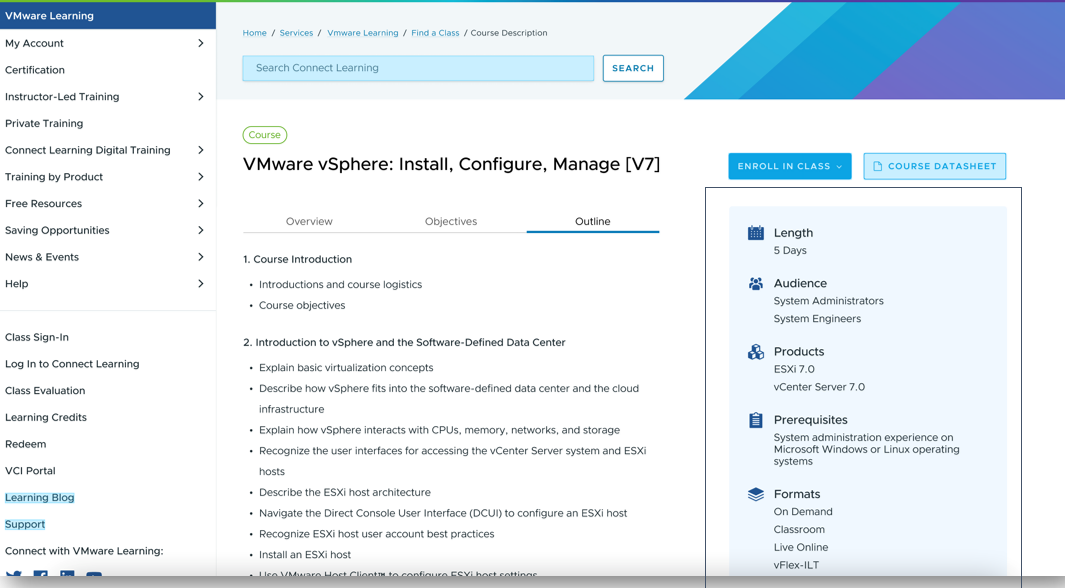The image size is (1065, 588).
Task: Click the document icon in Course Datasheet button
Action: coord(878,166)
